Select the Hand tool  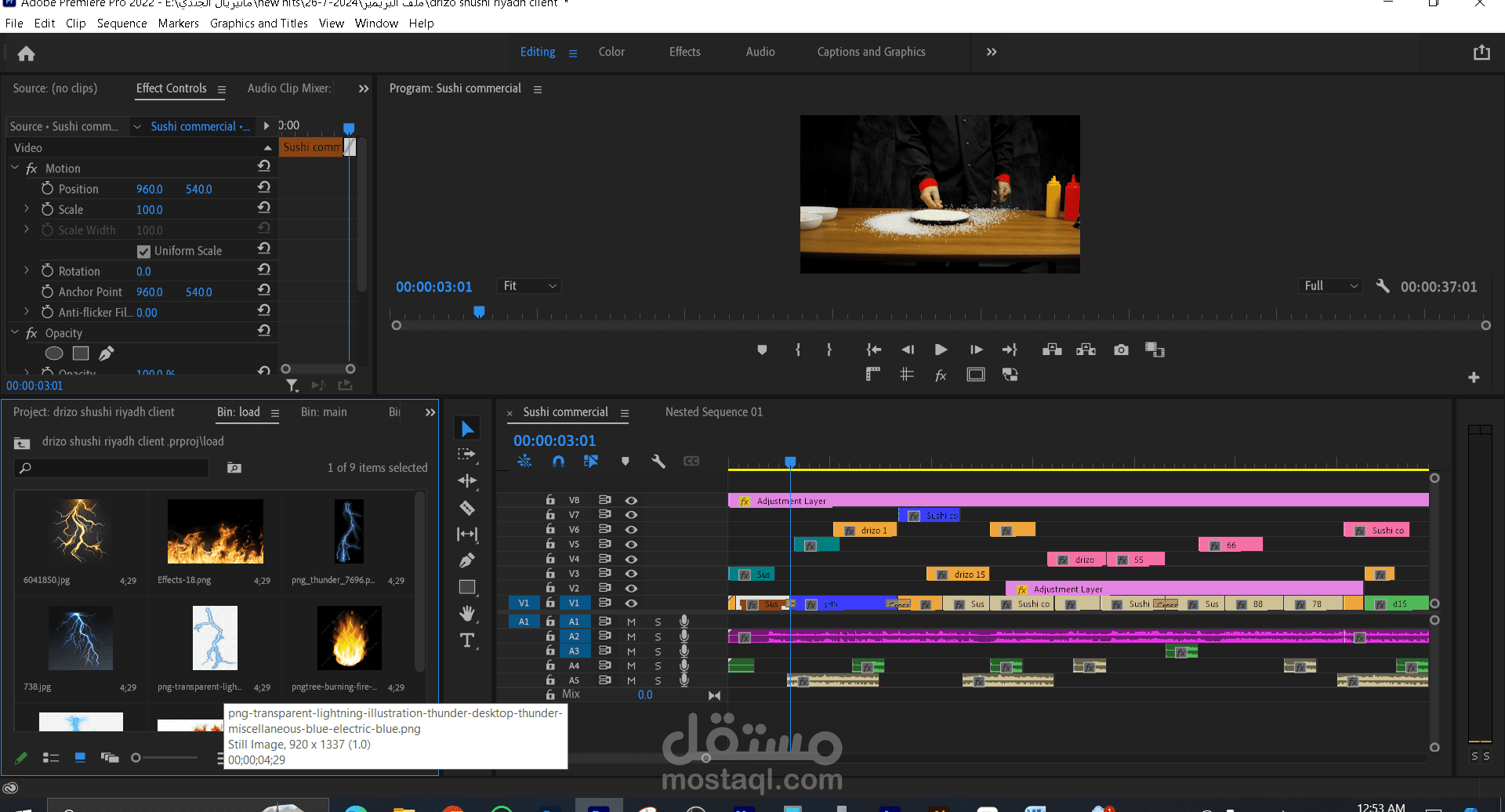[467, 613]
